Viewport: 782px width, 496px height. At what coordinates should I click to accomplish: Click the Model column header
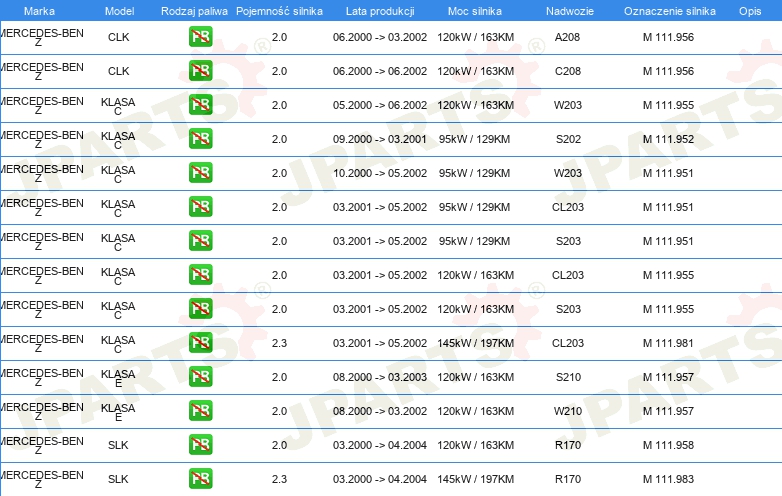(x=119, y=11)
